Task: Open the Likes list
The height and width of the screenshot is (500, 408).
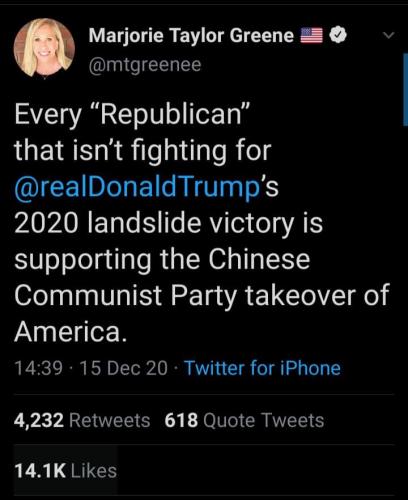Action: click(65, 471)
